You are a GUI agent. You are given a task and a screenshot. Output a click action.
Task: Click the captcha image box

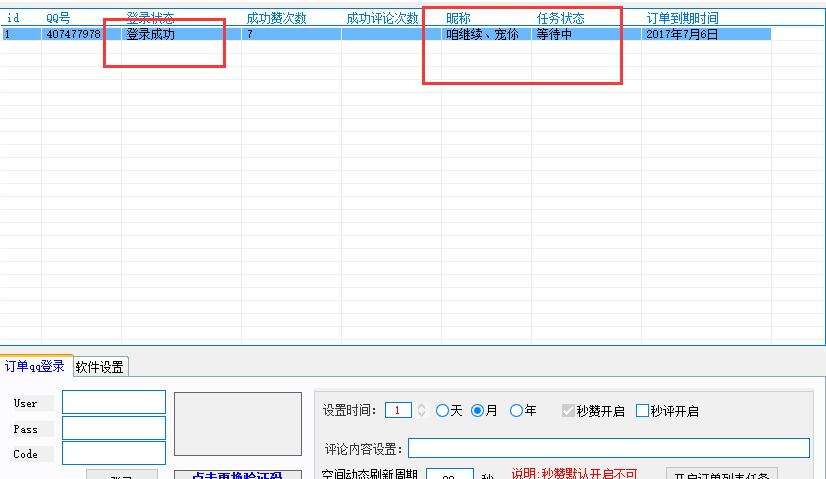[x=237, y=424]
